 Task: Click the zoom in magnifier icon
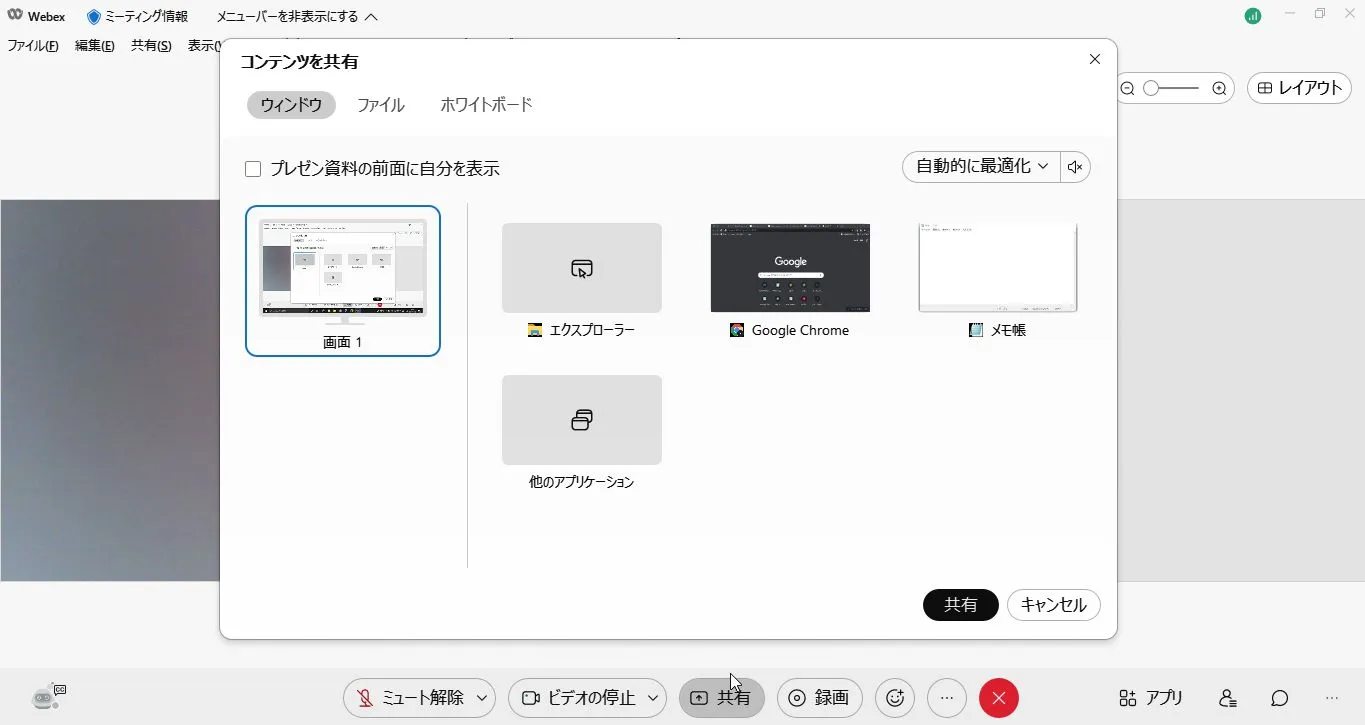click(1219, 88)
